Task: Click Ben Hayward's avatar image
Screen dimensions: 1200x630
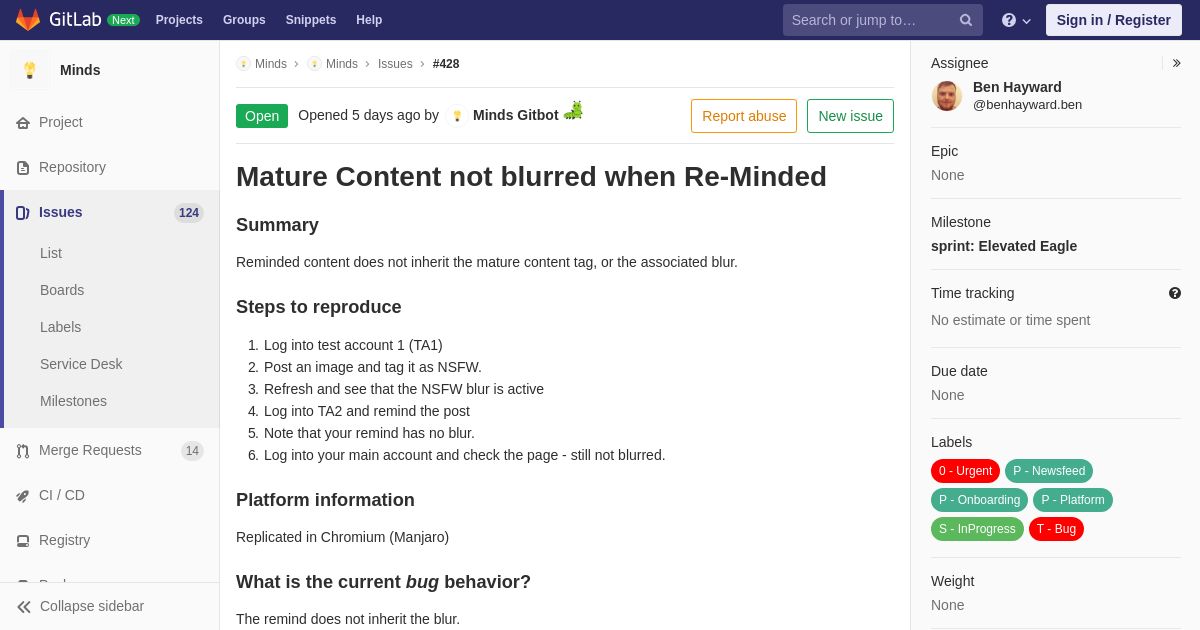Action: pyautogui.click(x=947, y=96)
